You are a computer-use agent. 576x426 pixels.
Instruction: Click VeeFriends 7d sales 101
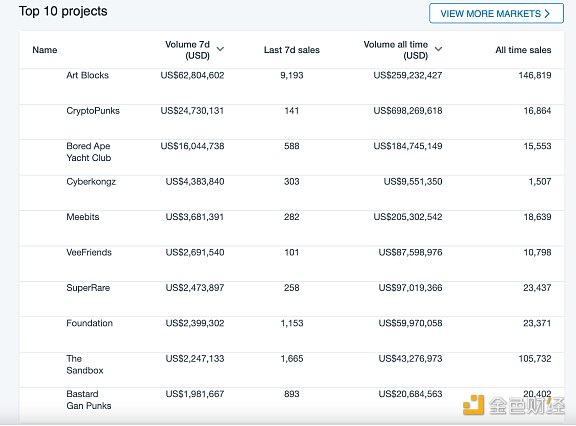(x=292, y=253)
